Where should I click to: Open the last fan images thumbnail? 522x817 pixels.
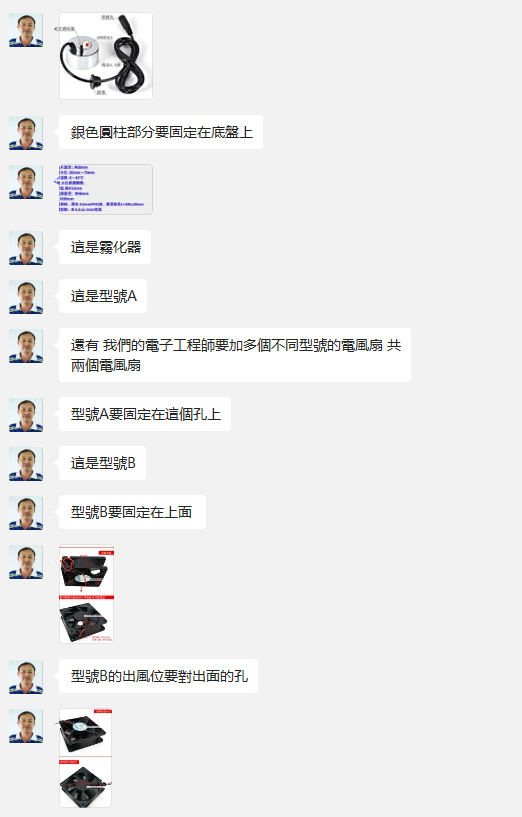click(x=85, y=758)
